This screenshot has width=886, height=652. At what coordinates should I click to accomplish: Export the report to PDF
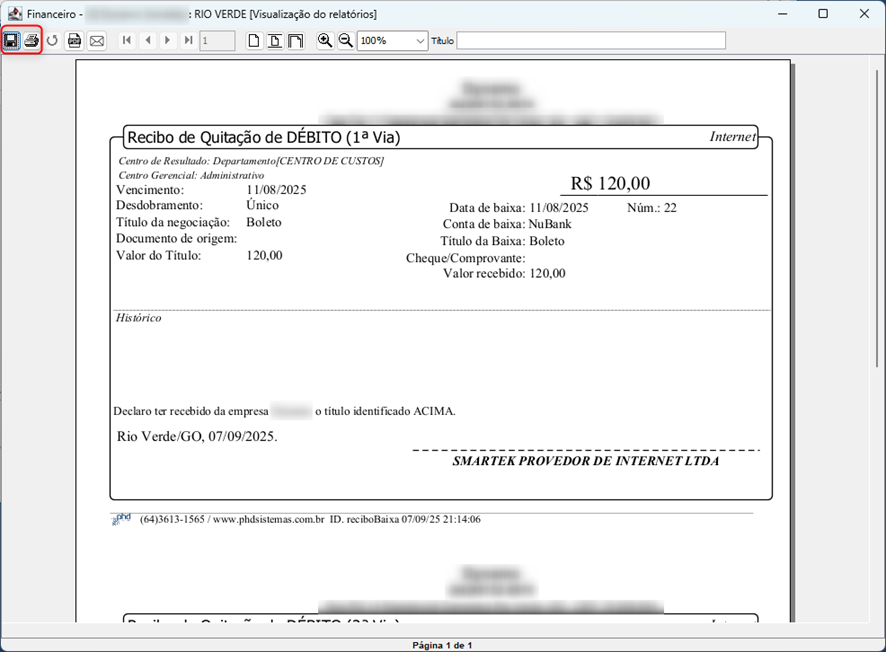[x=74, y=41]
